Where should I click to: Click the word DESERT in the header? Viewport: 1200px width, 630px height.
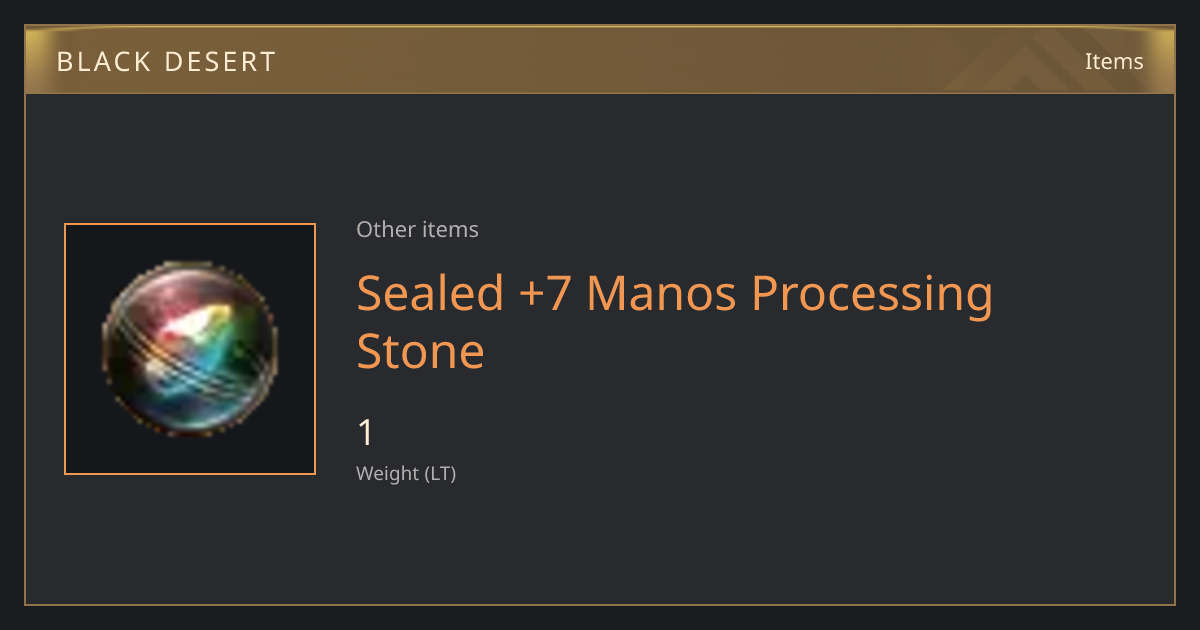(224, 62)
